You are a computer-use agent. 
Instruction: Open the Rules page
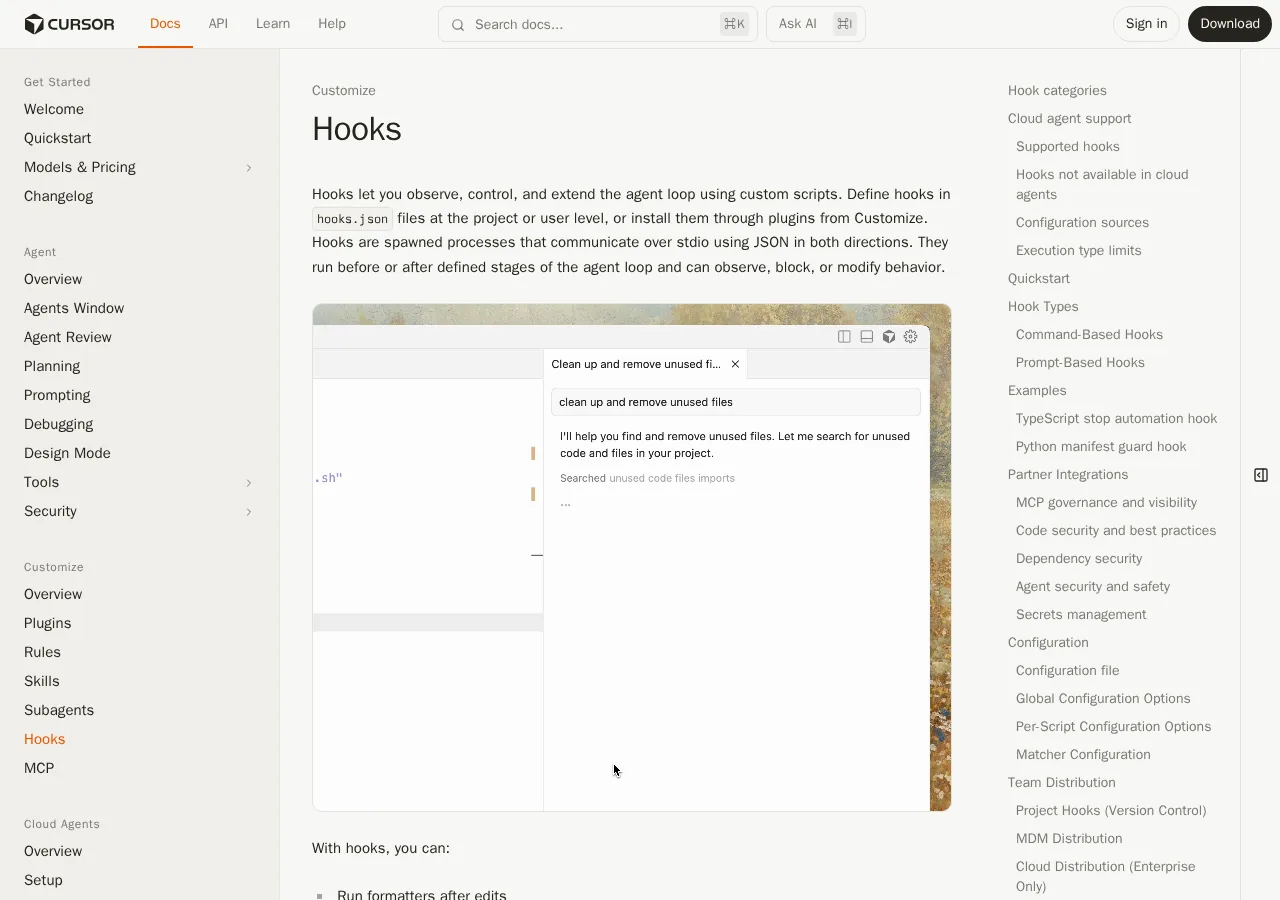point(42,652)
